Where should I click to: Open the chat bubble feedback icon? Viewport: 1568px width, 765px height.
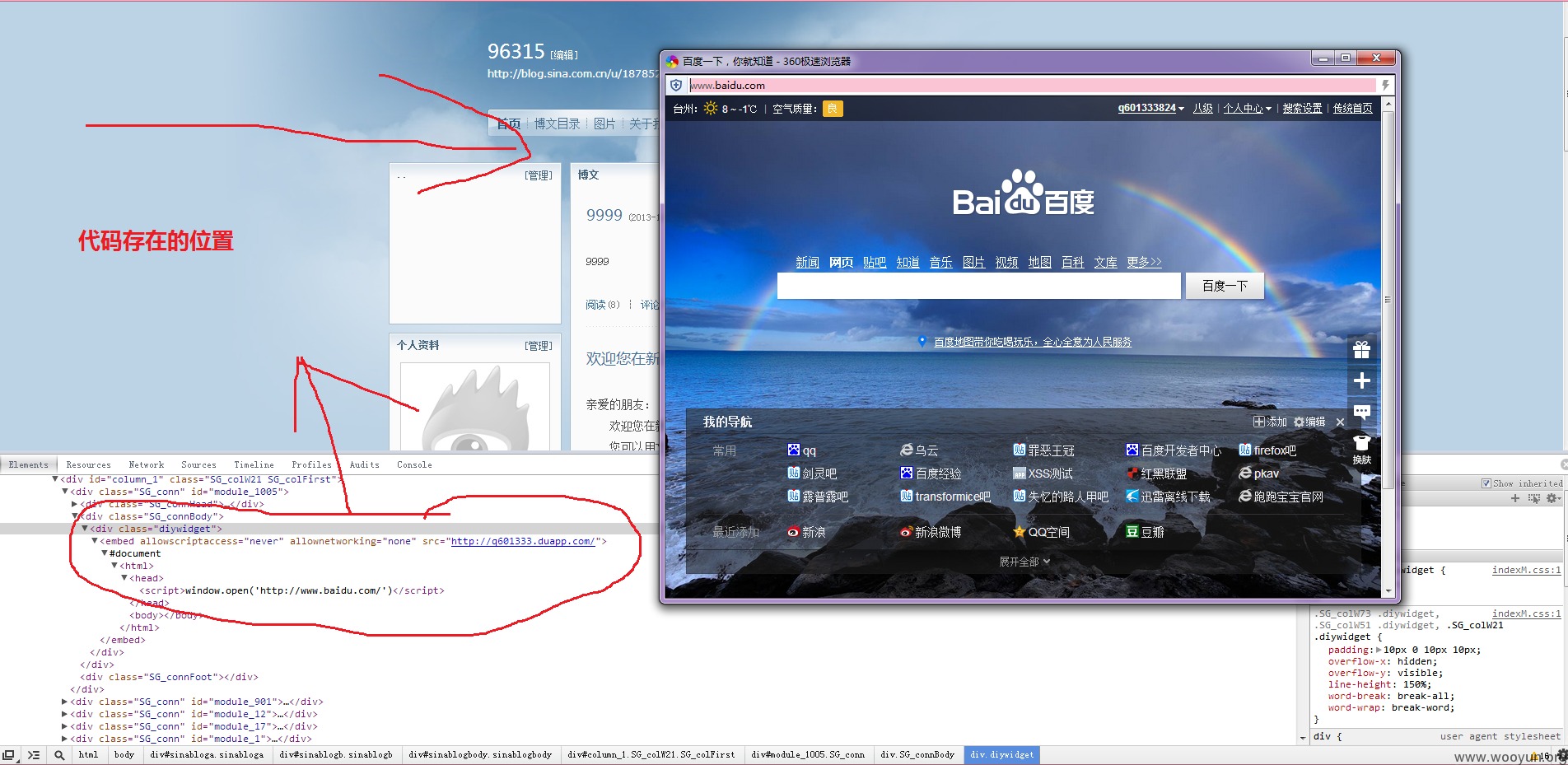pyautogui.click(x=1361, y=411)
